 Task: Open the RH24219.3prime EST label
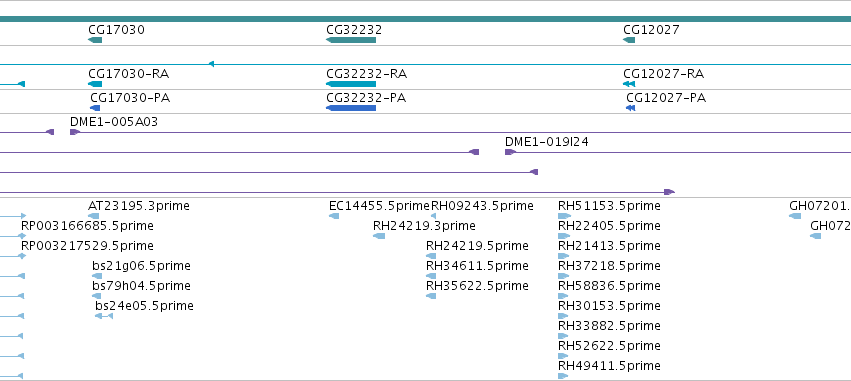pyautogui.click(x=424, y=225)
